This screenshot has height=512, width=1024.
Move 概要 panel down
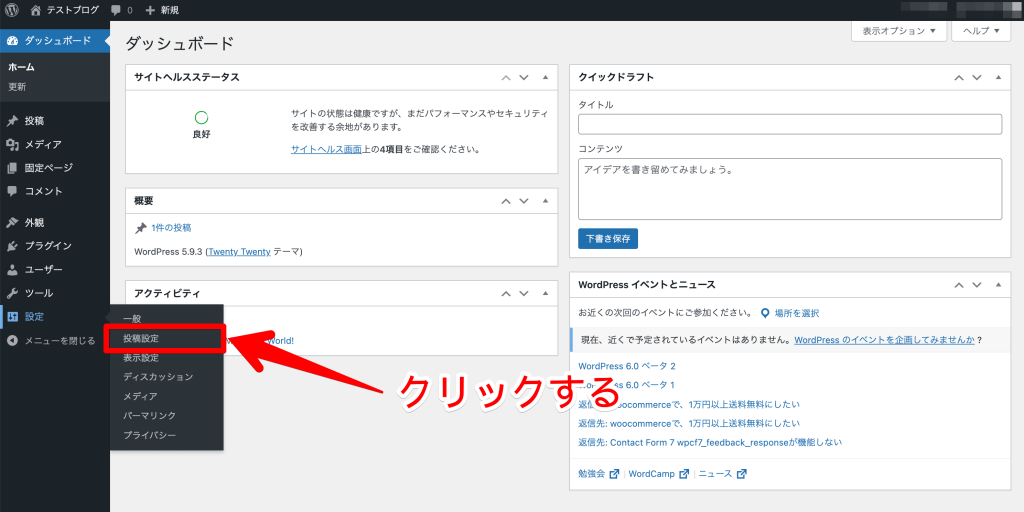click(x=523, y=201)
